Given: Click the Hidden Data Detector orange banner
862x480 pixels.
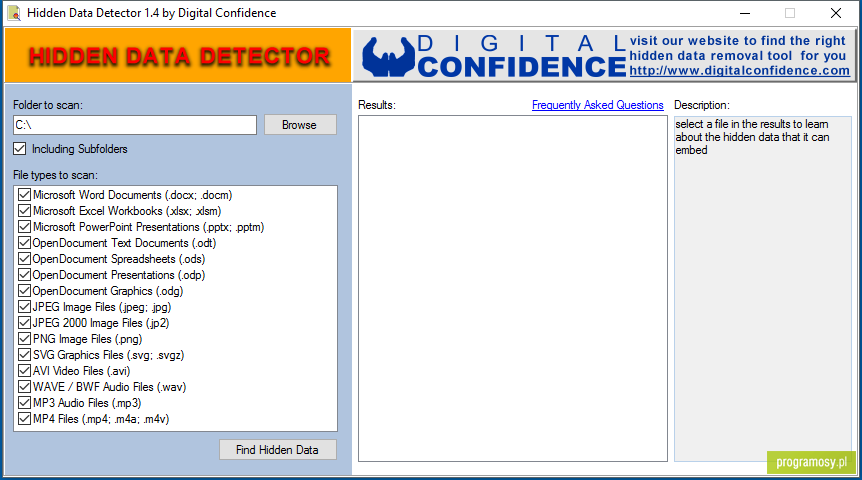Looking at the screenshot, I should click(x=178, y=56).
